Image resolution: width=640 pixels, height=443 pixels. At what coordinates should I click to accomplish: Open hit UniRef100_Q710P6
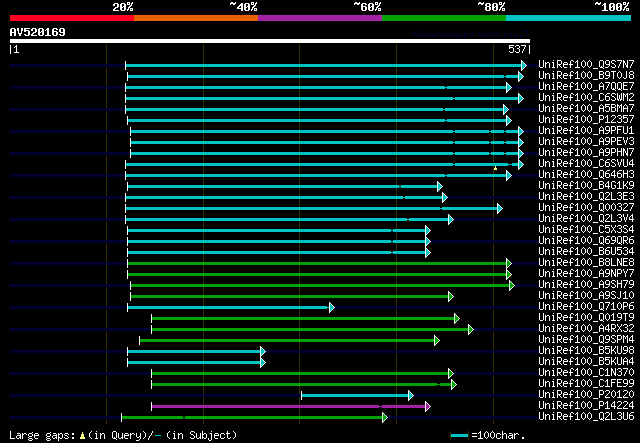[586, 307]
